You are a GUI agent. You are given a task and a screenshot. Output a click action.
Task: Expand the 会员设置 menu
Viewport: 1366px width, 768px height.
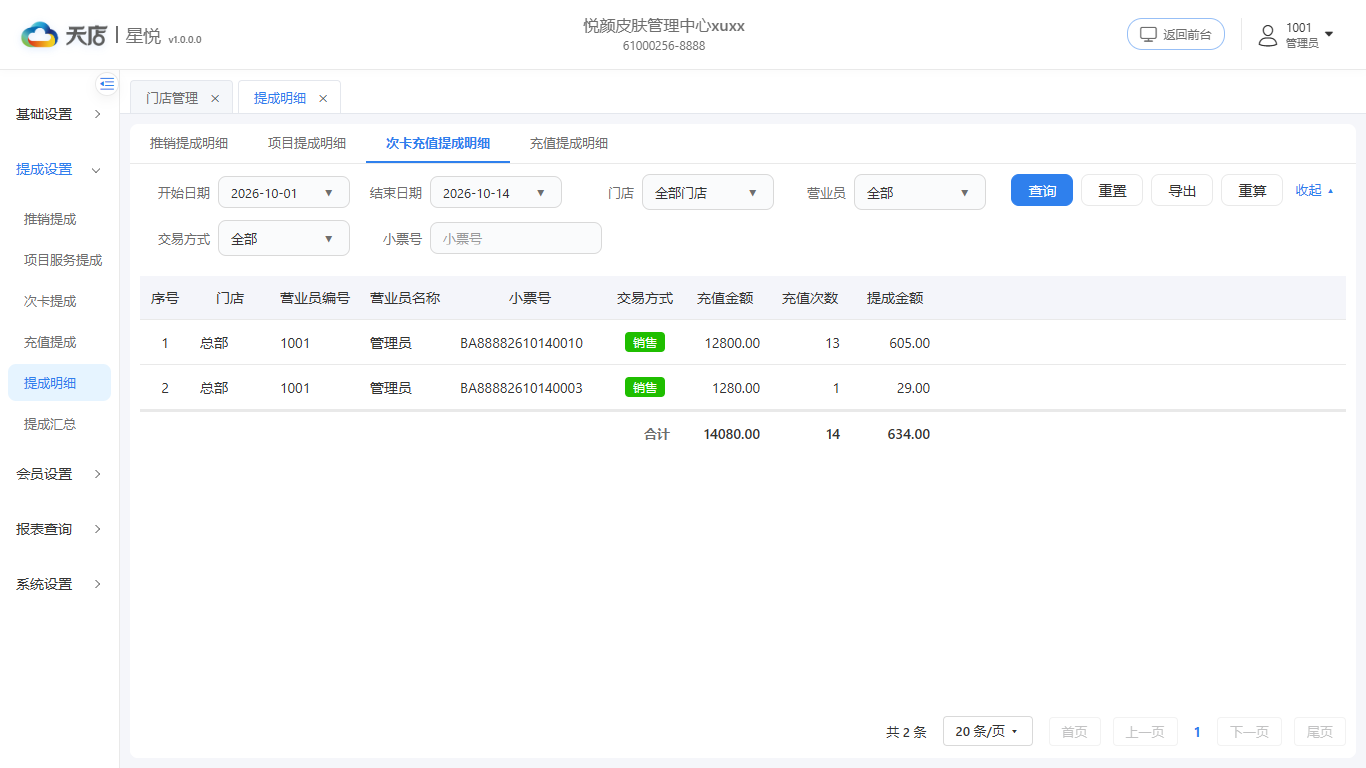pyautogui.click(x=59, y=474)
